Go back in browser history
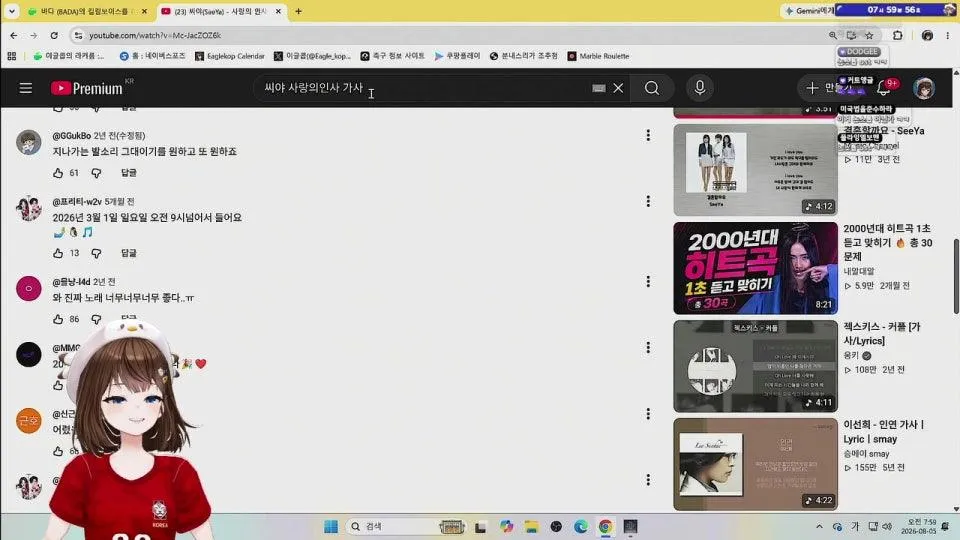Image resolution: width=960 pixels, height=540 pixels. click(x=13, y=36)
